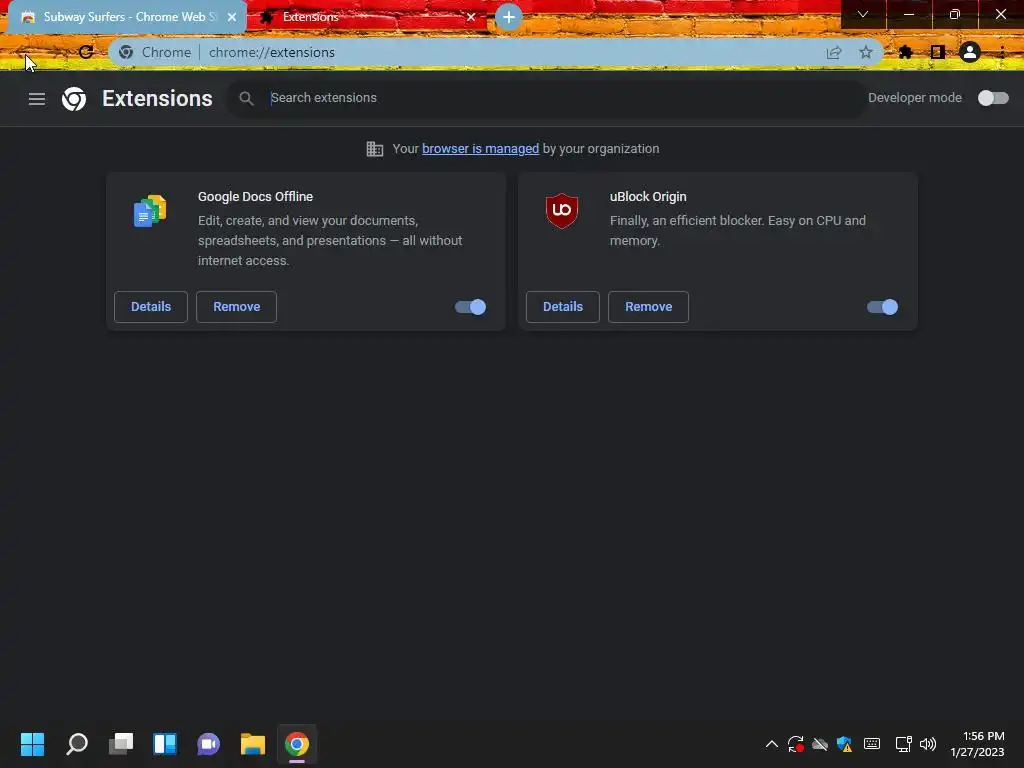Close the Subway Surfers tab
The width and height of the screenshot is (1024, 768).
tap(232, 18)
